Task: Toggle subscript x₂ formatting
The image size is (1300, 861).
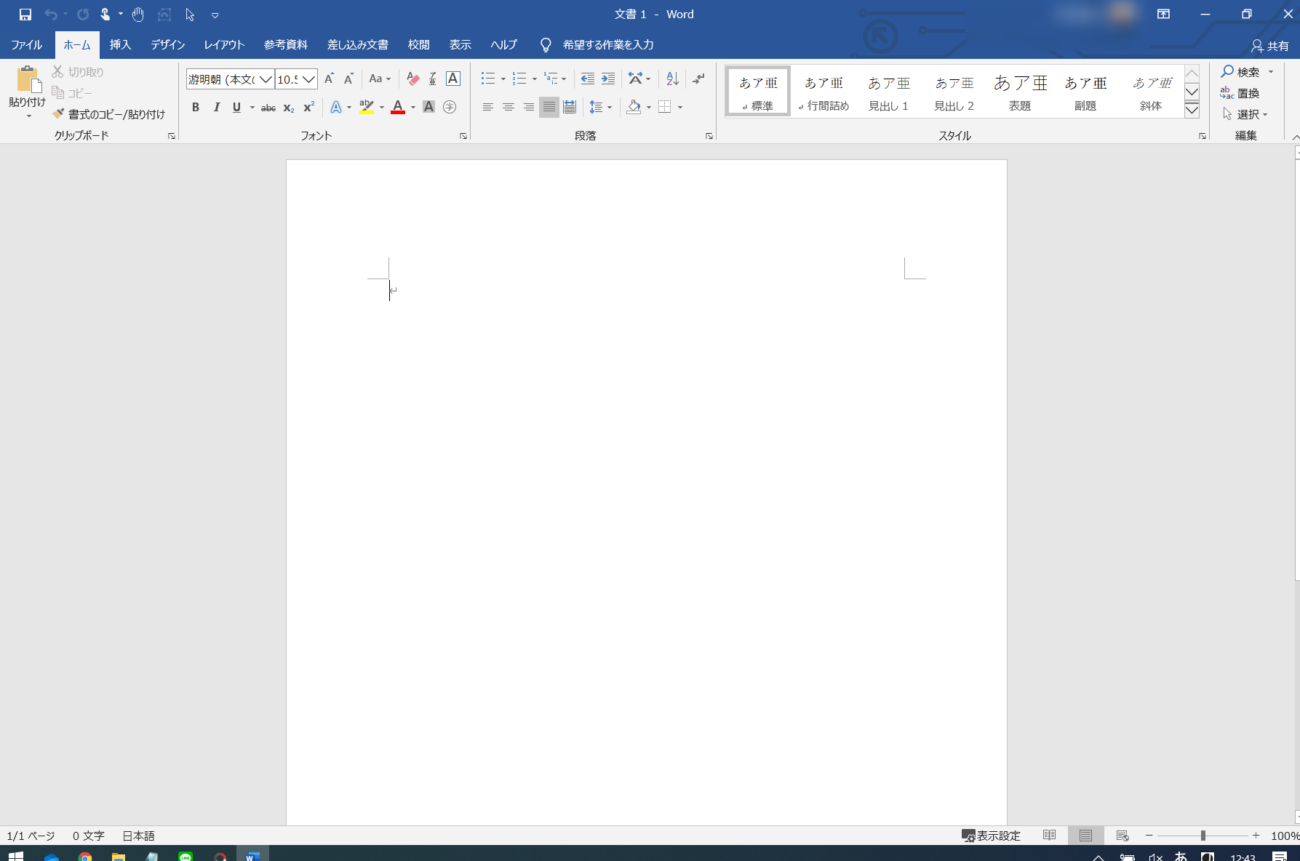Action: 288,107
